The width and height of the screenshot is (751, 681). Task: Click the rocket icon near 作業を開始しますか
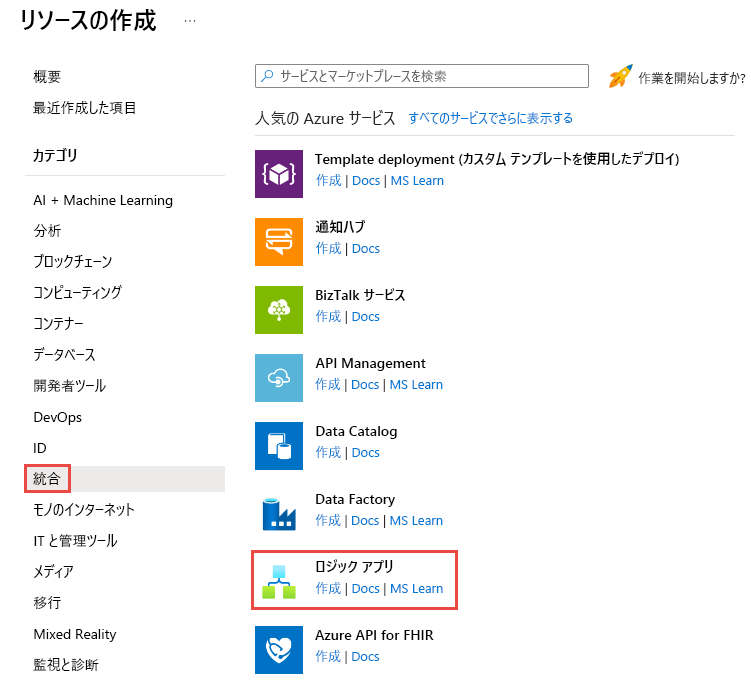click(x=620, y=76)
